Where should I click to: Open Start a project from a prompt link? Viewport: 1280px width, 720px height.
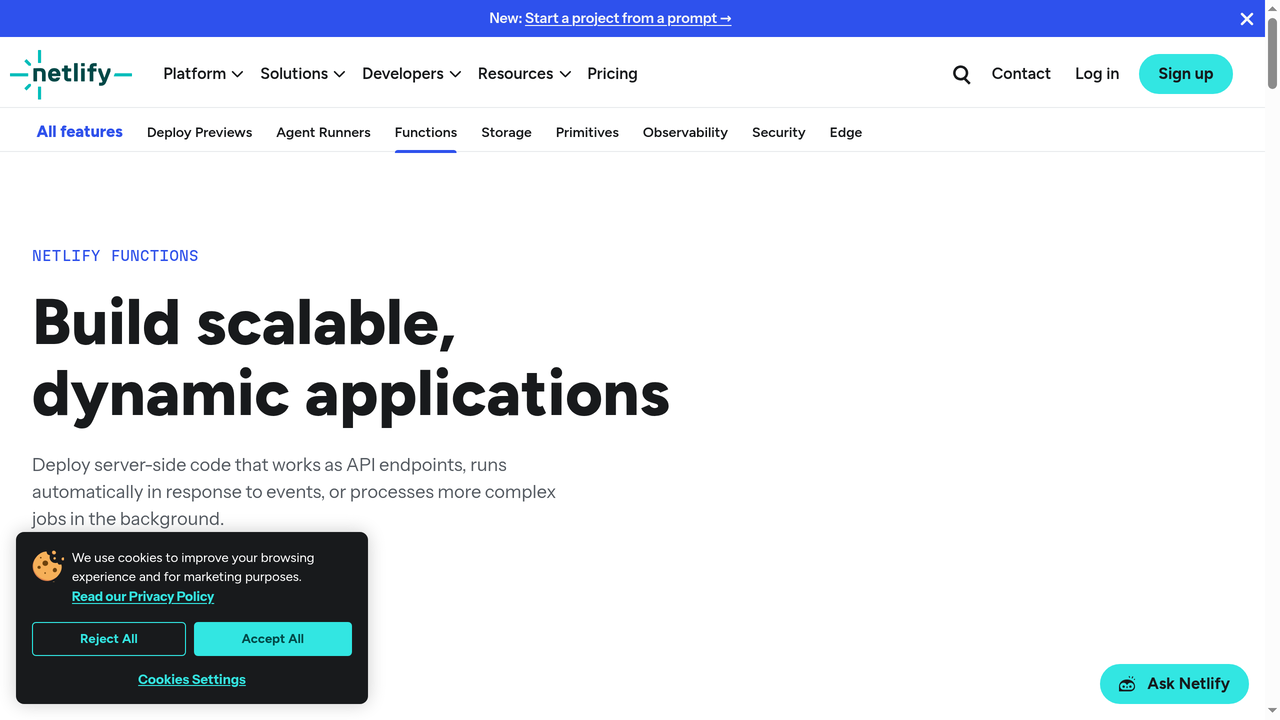(628, 18)
